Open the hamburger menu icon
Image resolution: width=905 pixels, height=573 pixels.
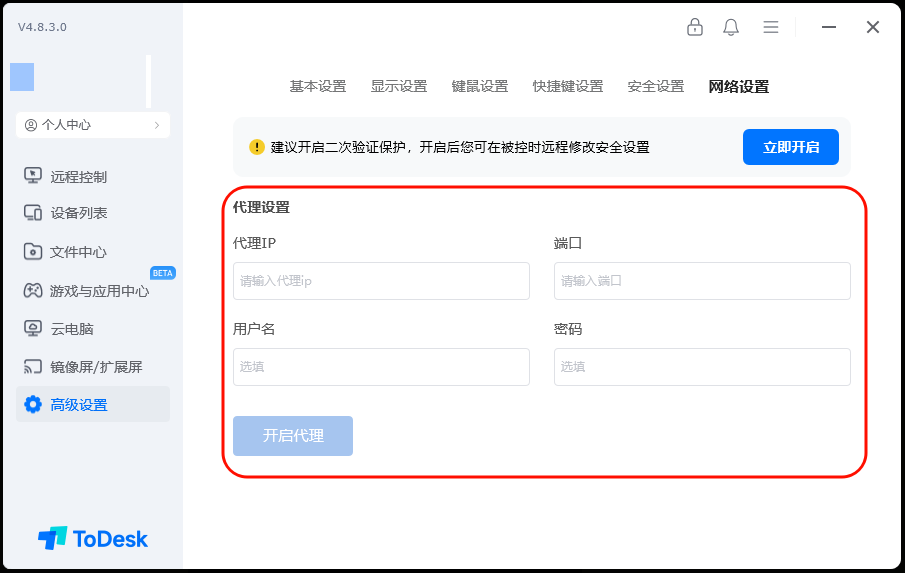click(x=771, y=27)
